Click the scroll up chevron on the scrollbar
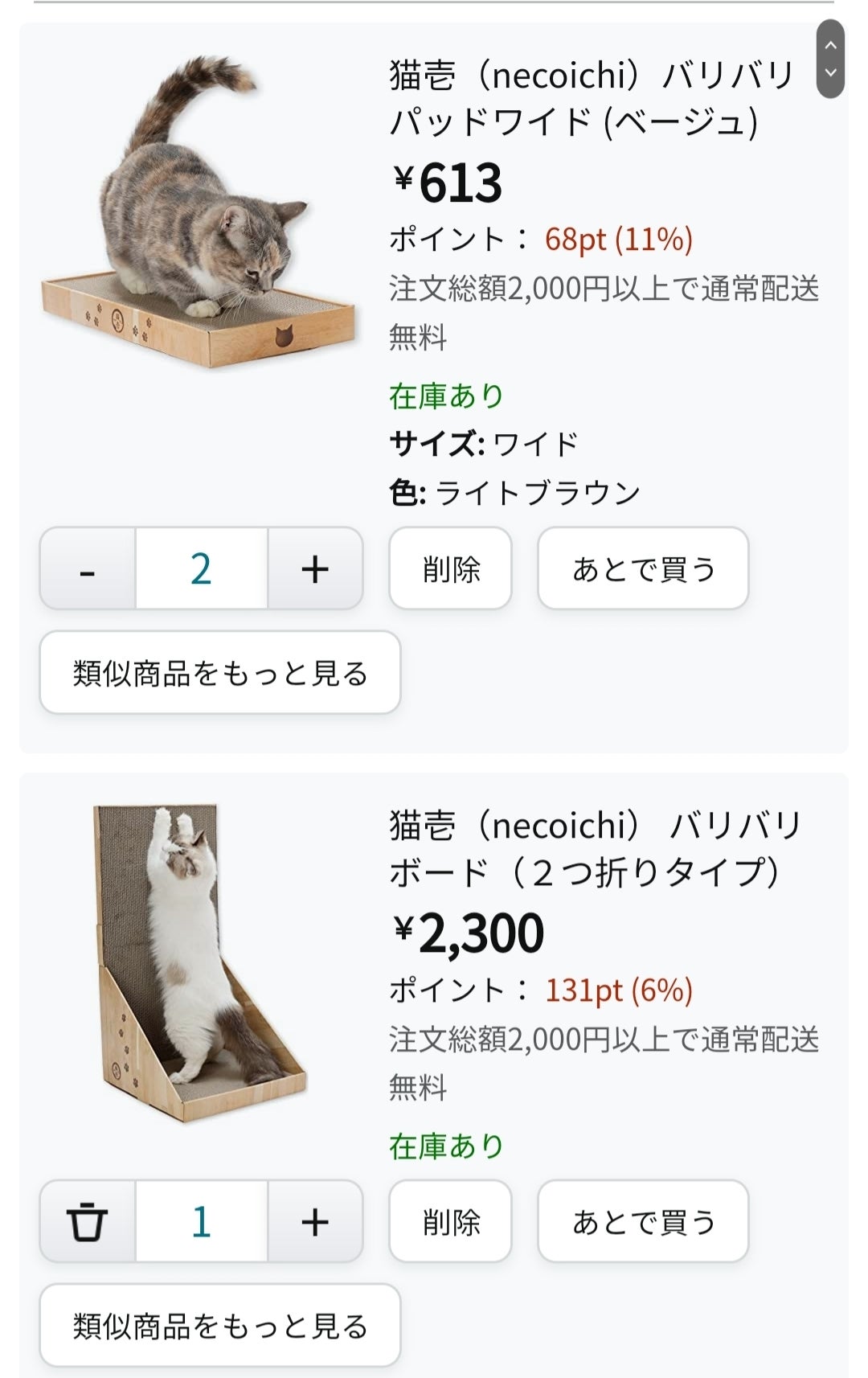The height and width of the screenshot is (1378, 868). coord(830,45)
